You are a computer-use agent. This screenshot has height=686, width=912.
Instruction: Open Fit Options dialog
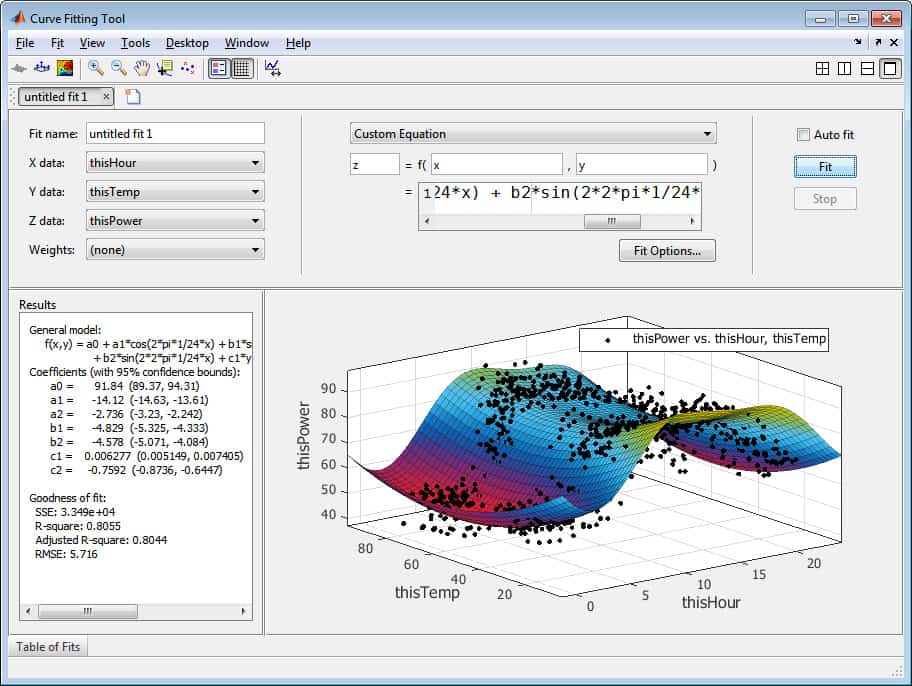coord(667,251)
